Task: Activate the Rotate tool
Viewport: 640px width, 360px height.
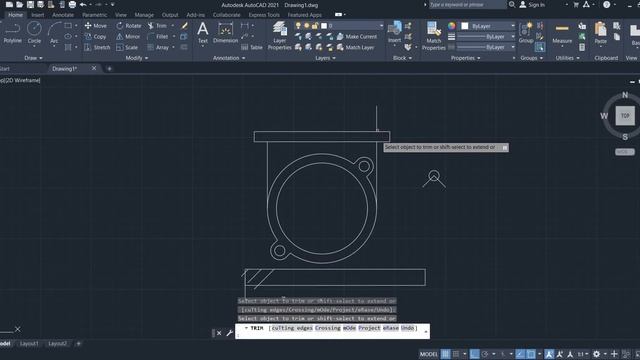Action: pyautogui.click(x=129, y=26)
